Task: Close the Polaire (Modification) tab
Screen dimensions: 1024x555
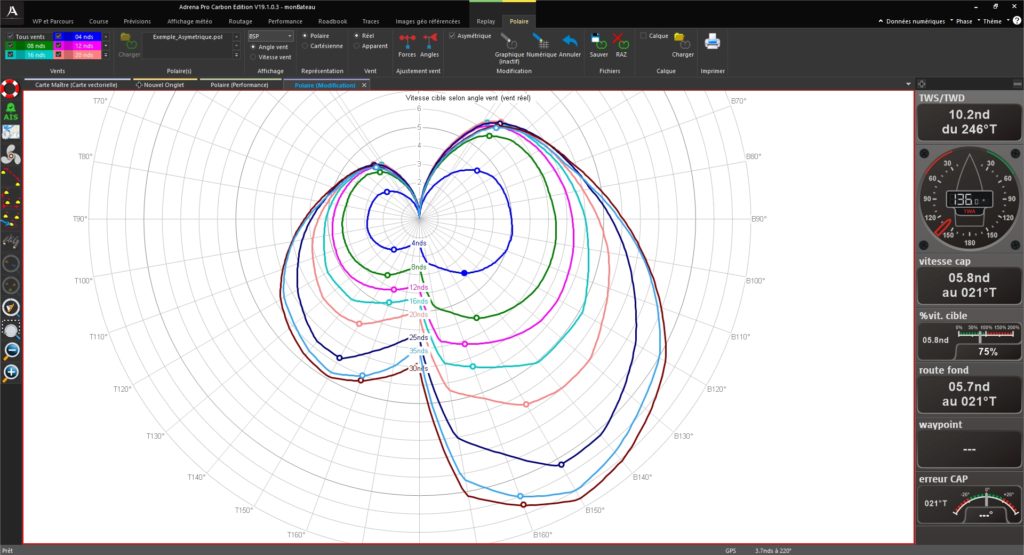Action: click(x=364, y=85)
